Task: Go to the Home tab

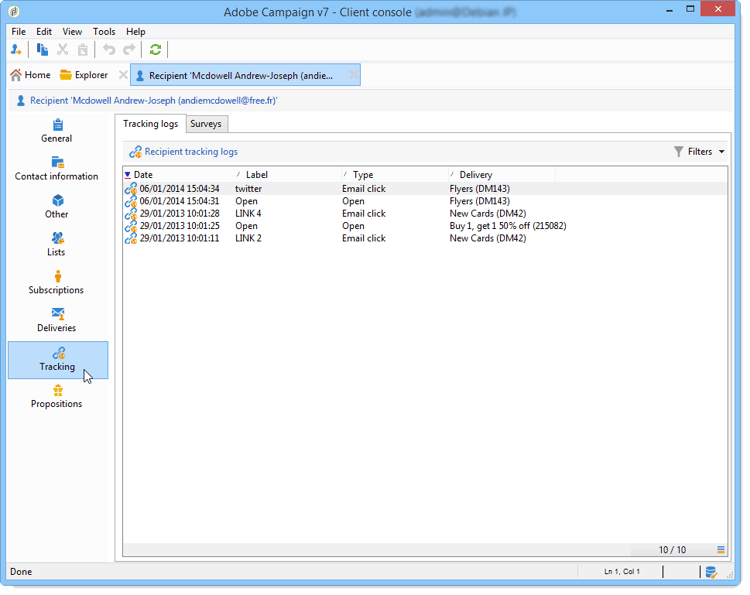Action: (x=31, y=75)
